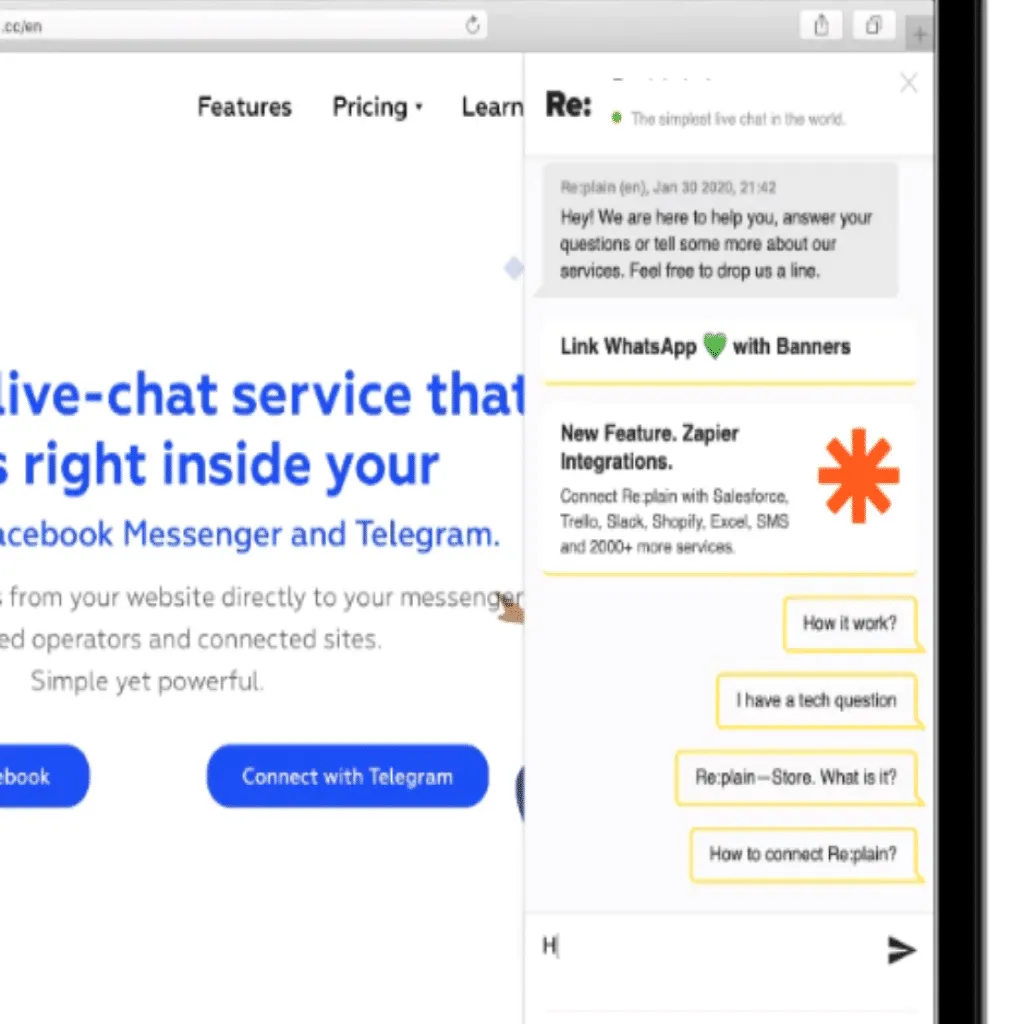Pick "Re:plain—Store. What is it?" reply

[796, 777]
